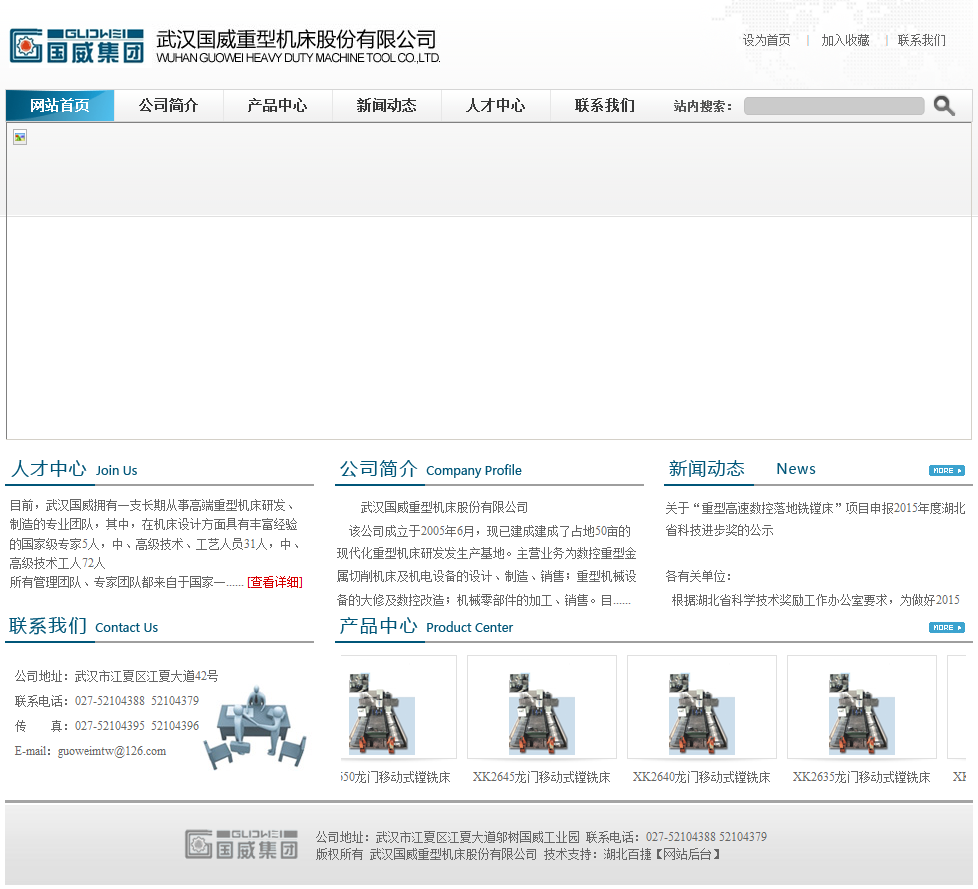Select the 网站首页 navigation tab
Image resolution: width=978 pixels, height=889 pixels.
pyautogui.click(x=60, y=106)
